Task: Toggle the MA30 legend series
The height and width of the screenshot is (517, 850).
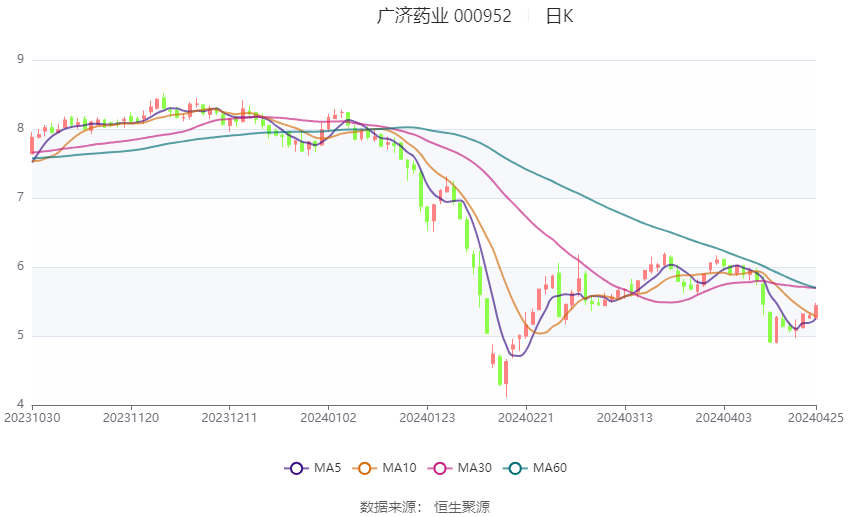Action: point(460,468)
